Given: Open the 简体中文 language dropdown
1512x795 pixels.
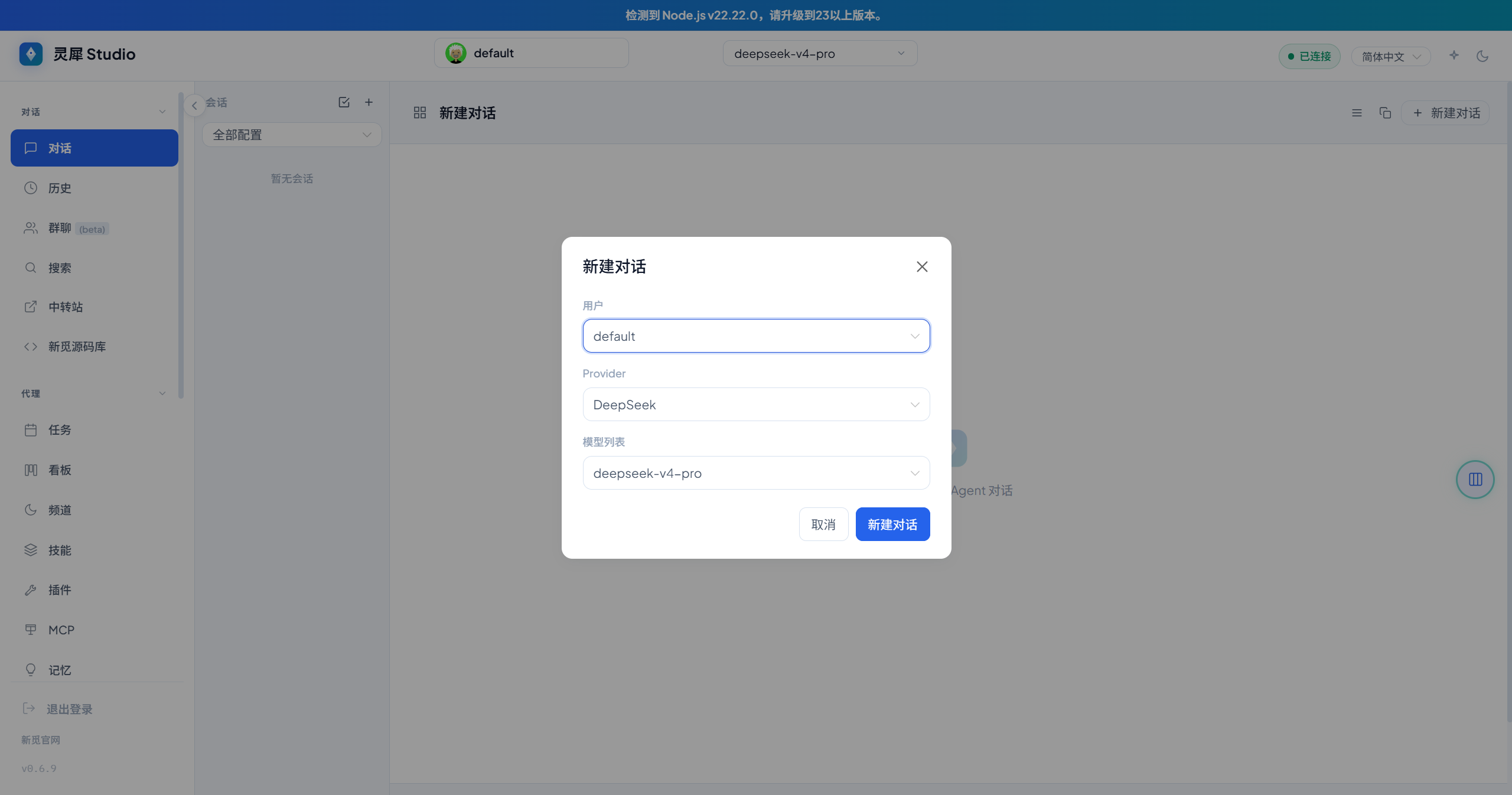Looking at the screenshot, I should (x=1391, y=57).
